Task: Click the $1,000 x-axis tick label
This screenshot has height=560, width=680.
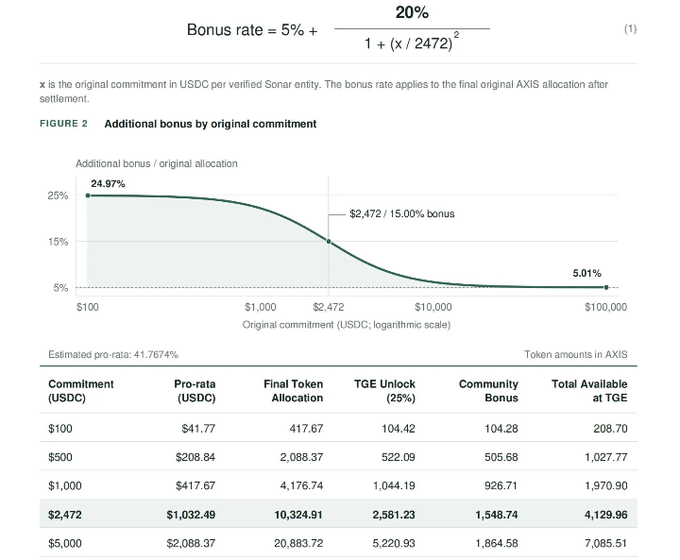Action: 260,307
